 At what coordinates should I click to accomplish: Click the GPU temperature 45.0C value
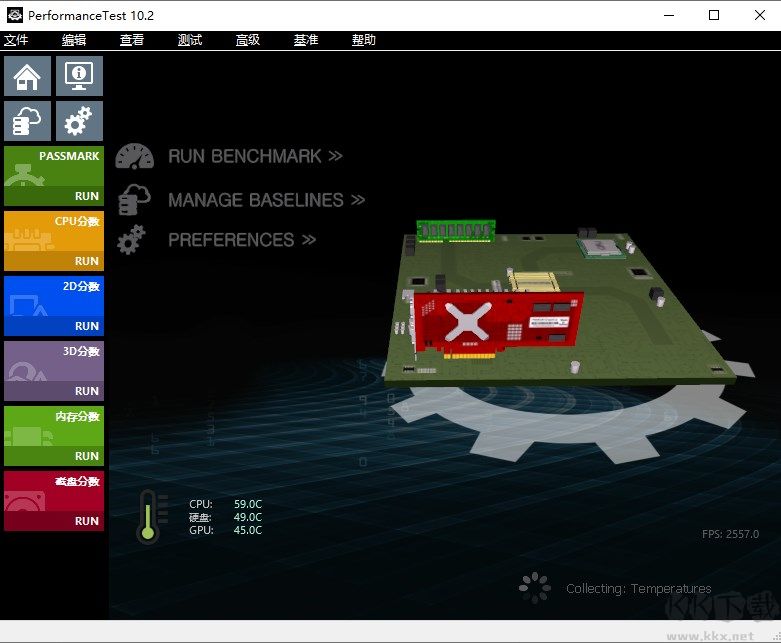(248, 530)
